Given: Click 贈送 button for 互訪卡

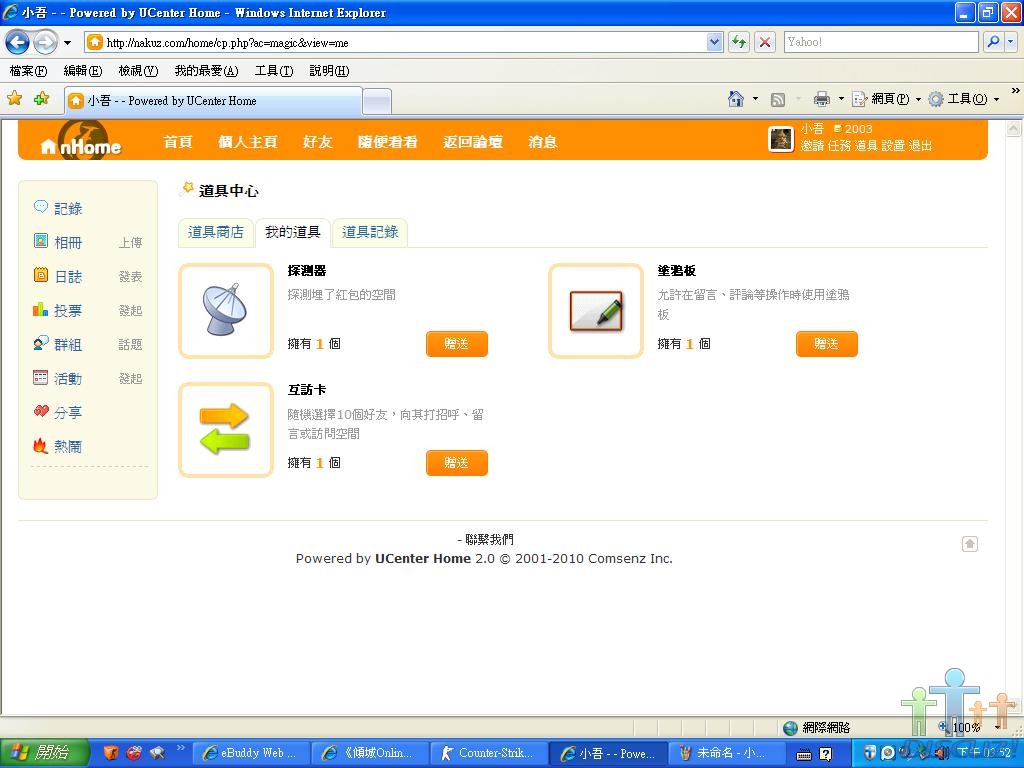Looking at the screenshot, I should point(456,463).
